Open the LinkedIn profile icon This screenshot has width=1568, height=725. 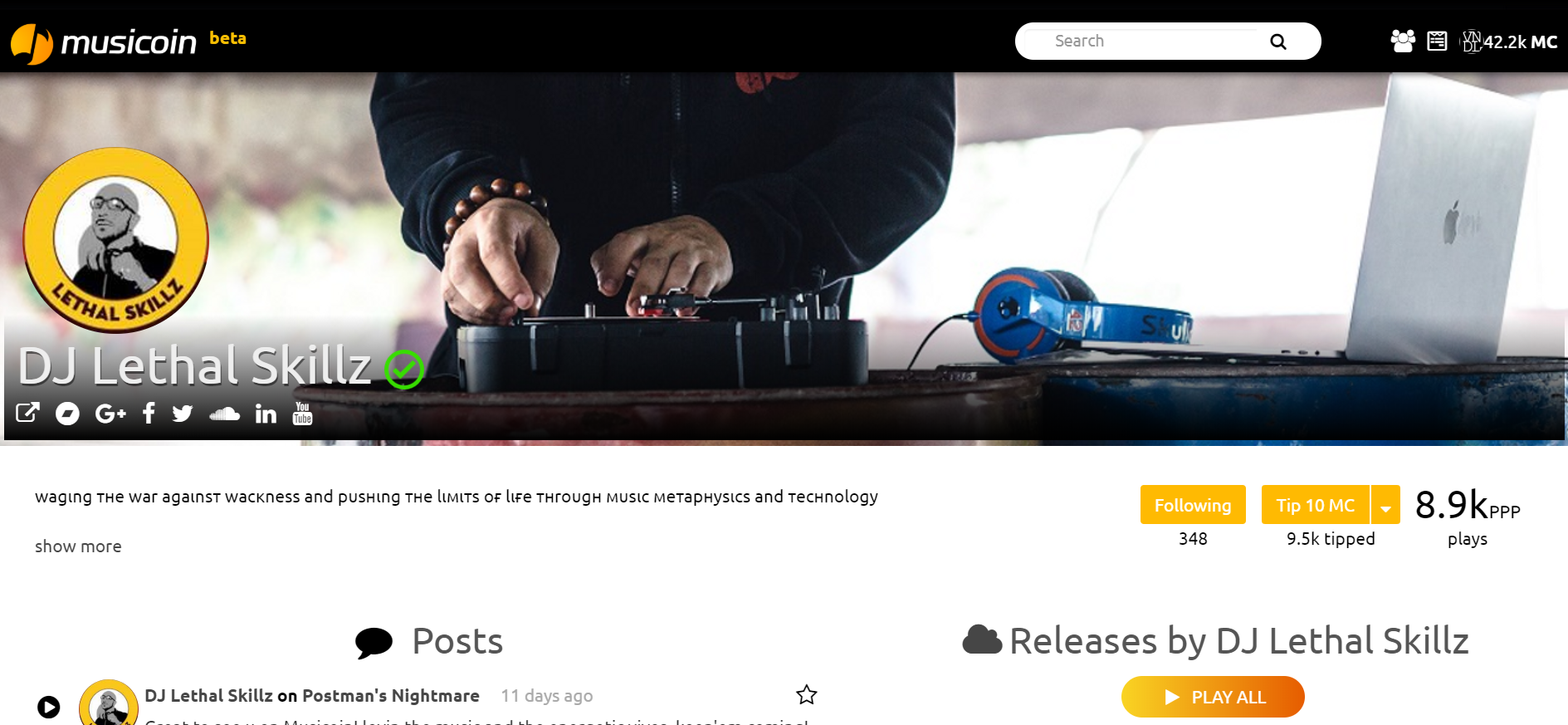pos(266,414)
